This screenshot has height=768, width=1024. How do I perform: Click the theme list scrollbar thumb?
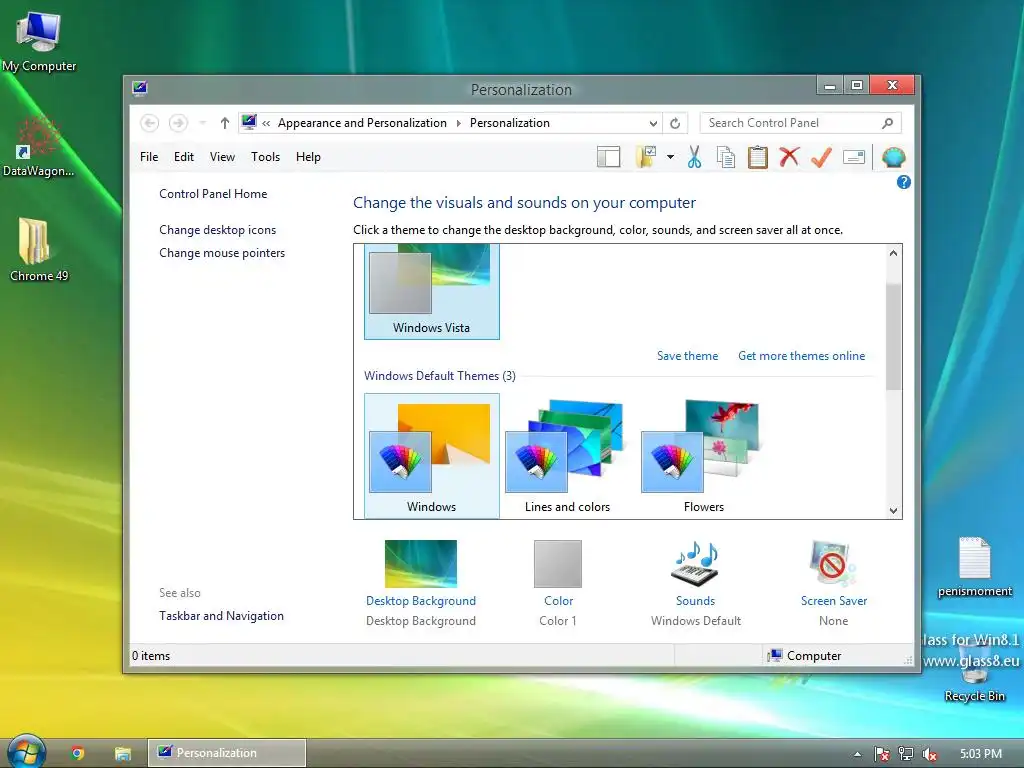click(x=893, y=336)
